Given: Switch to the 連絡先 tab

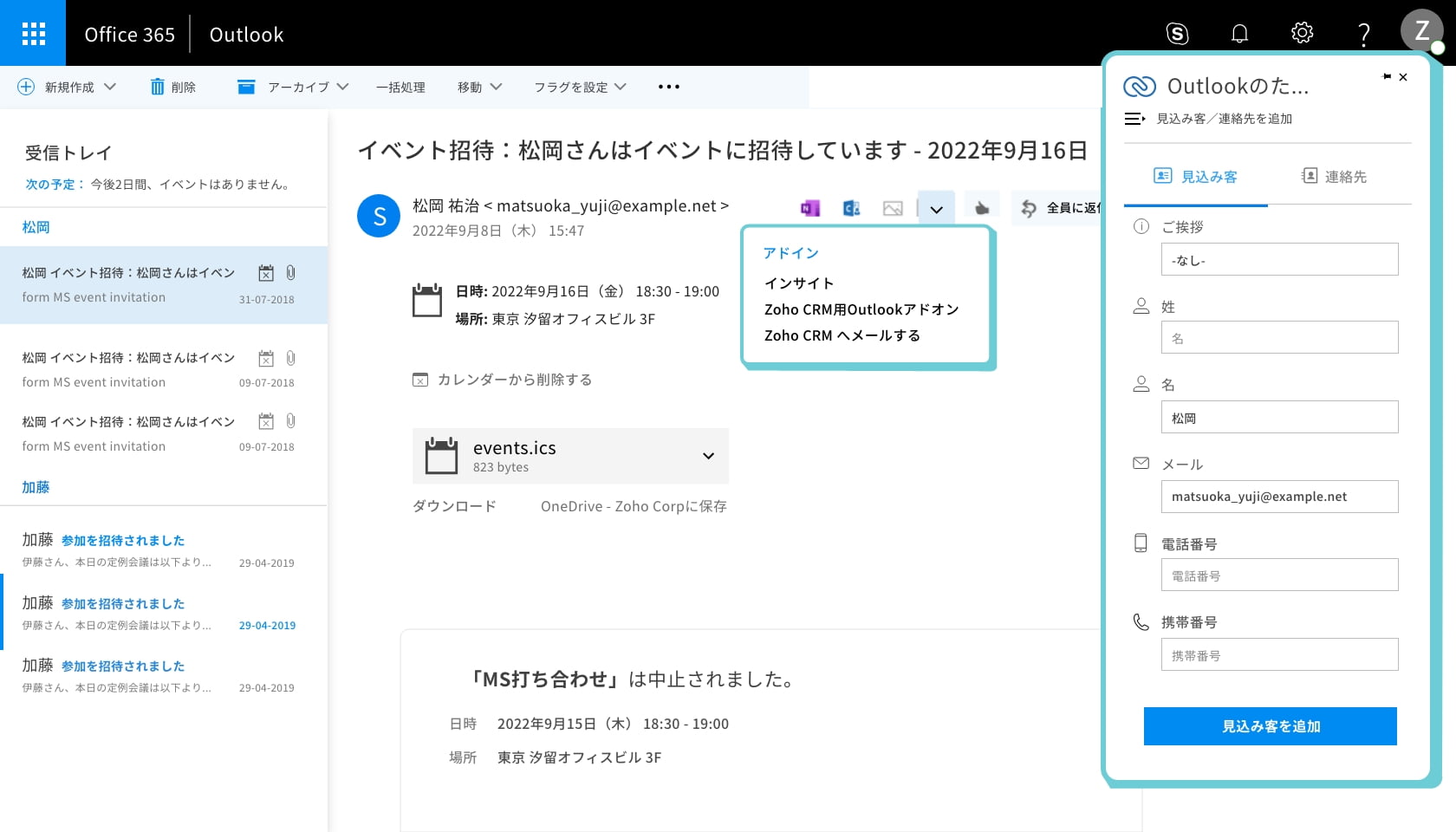Looking at the screenshot, I should click(x=1335, y=177).
